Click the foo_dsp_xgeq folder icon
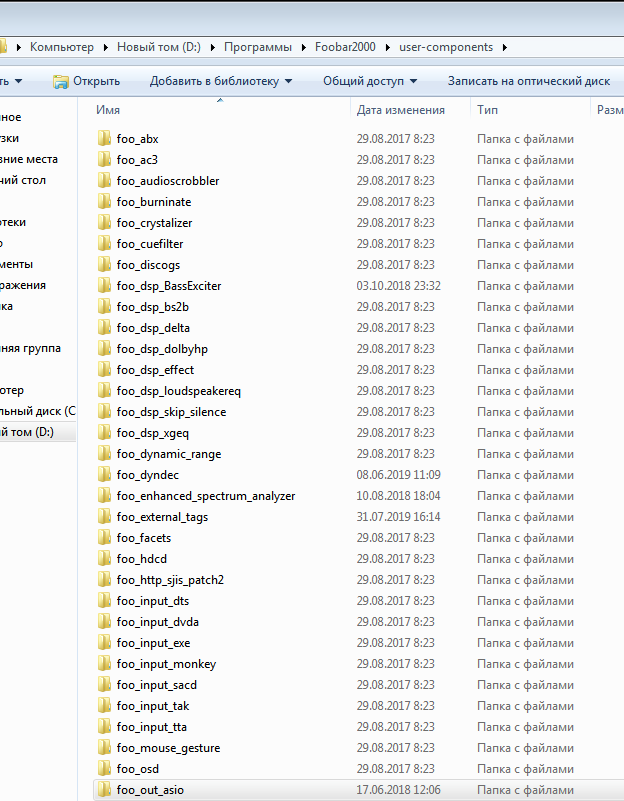 [104, 432]
